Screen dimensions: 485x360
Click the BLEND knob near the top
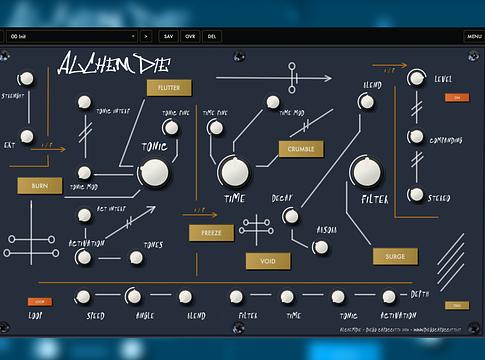point(367,102)
